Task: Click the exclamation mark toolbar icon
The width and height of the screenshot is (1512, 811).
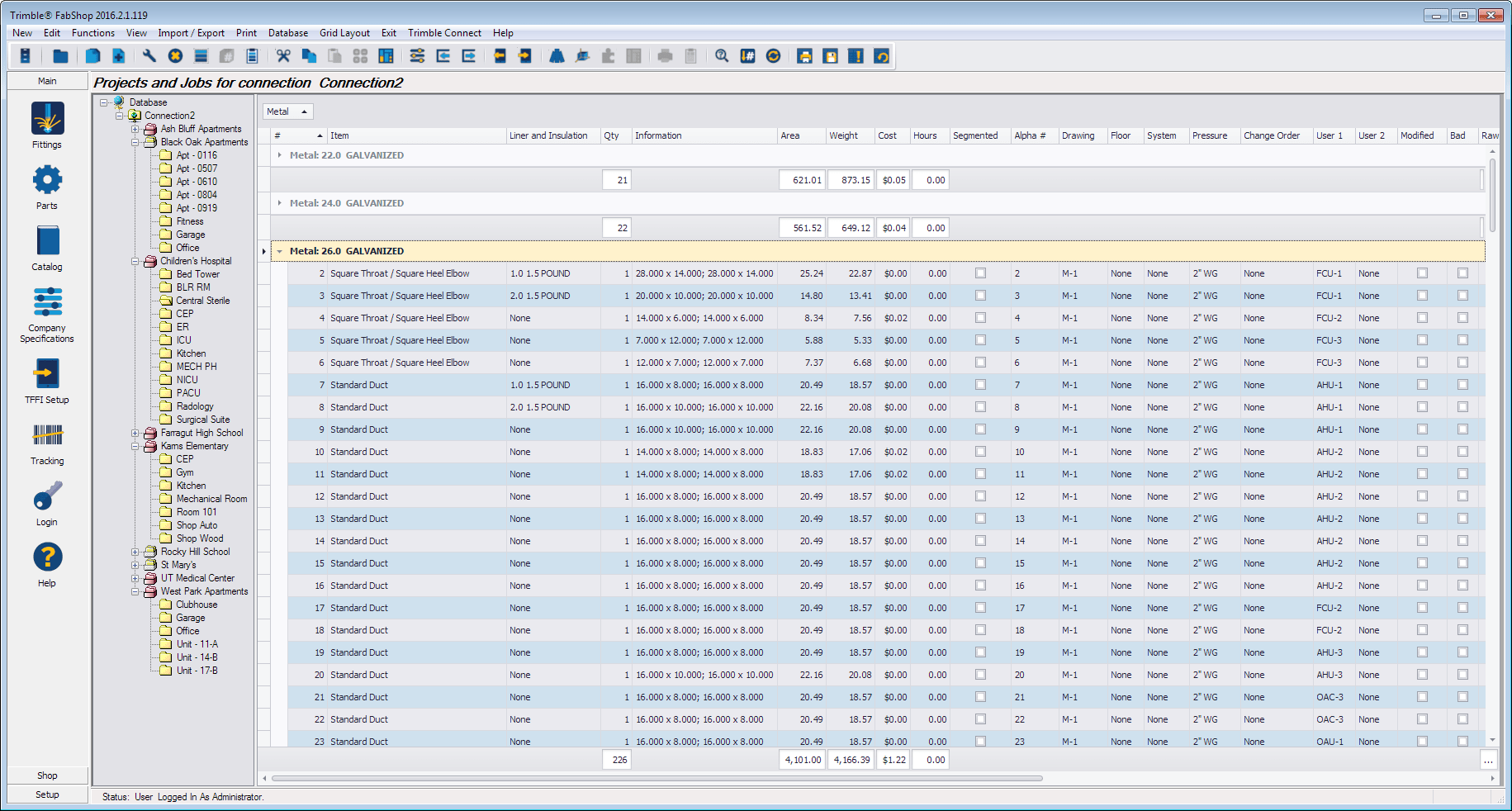Action: point(856,56)
